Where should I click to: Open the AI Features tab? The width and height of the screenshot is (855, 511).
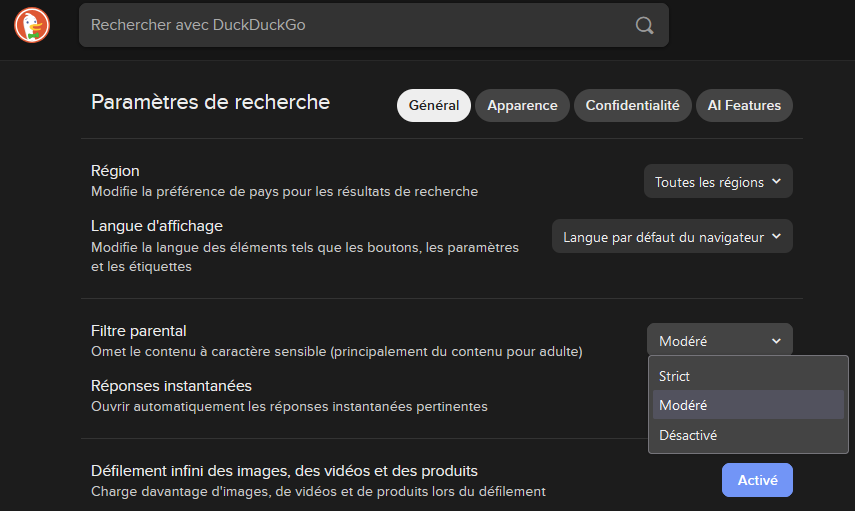coord(744,105)
